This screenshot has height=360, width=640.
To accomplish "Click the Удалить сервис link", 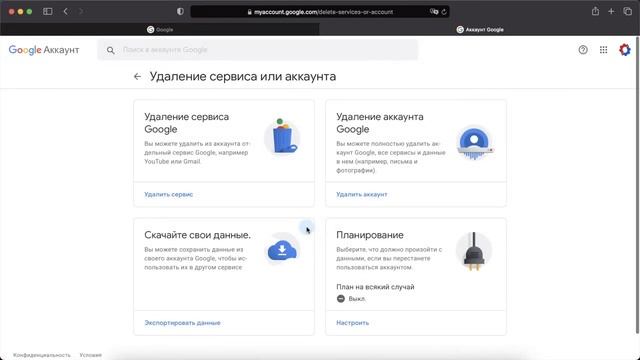I will 169,194.
